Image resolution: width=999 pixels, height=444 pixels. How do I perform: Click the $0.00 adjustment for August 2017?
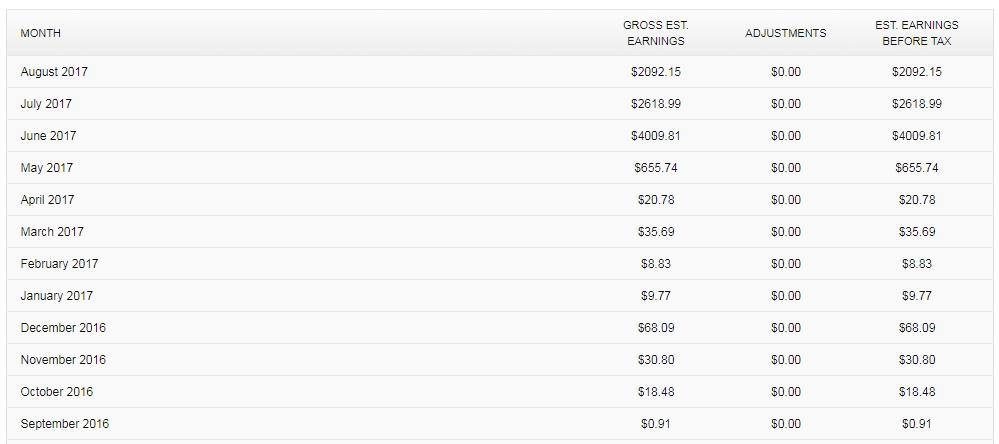click(x=786, y=72)
